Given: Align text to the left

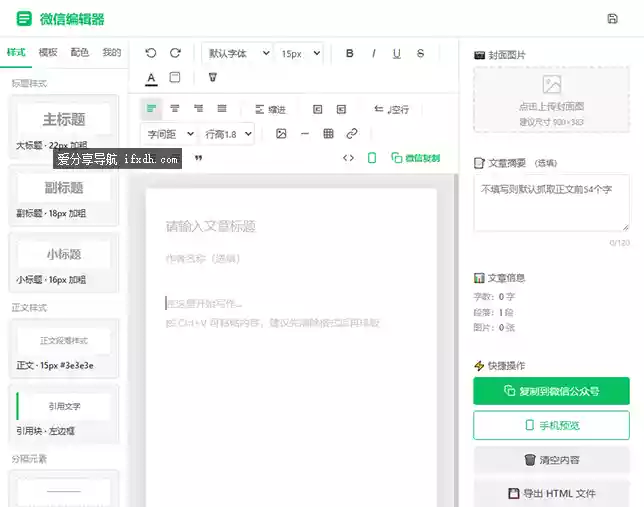Looking at the screenshot, I should 151,109.
